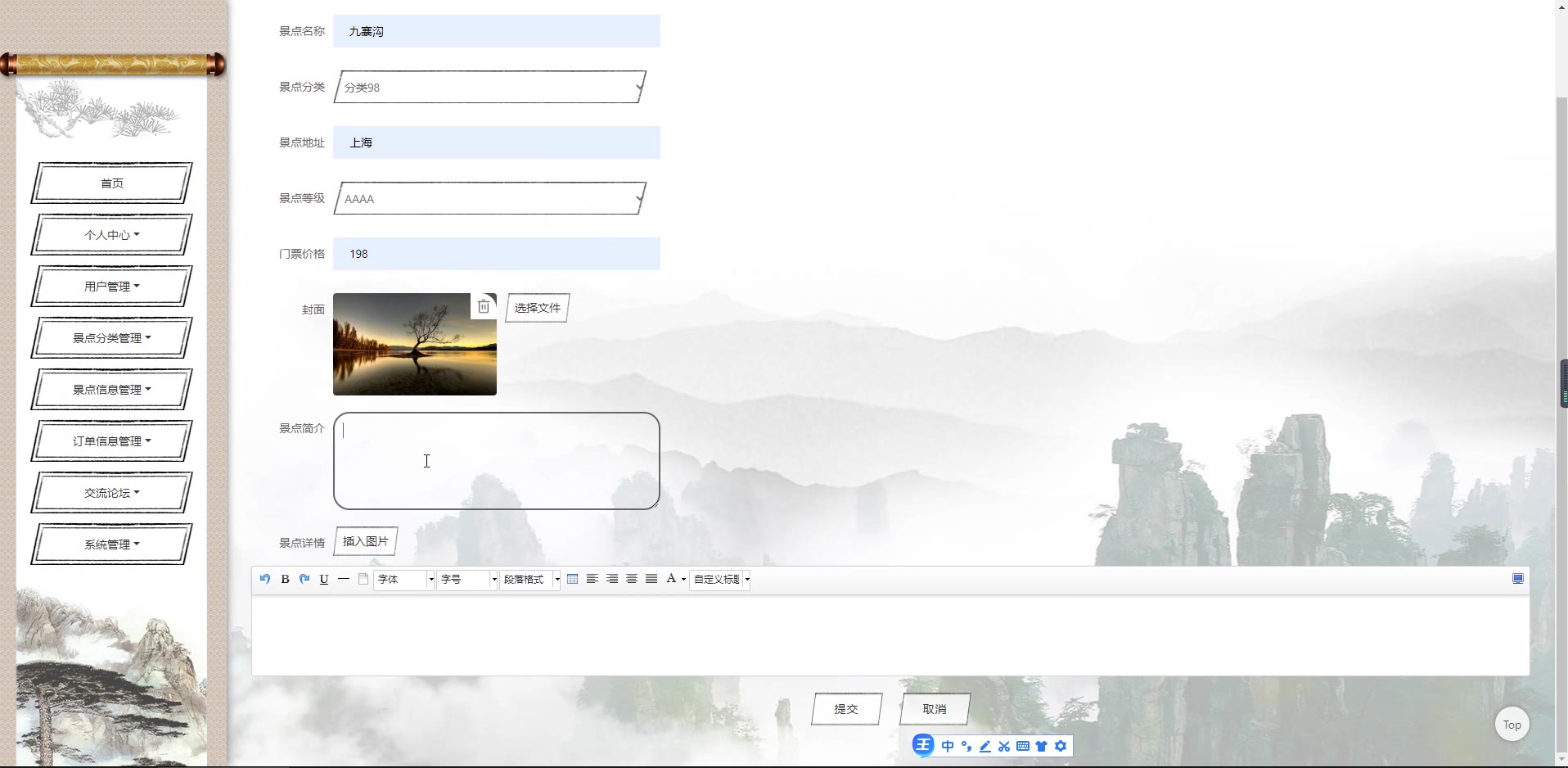Expand the 交流论坛 sidebar menu

pyautogui.click(x=111, y=493)
